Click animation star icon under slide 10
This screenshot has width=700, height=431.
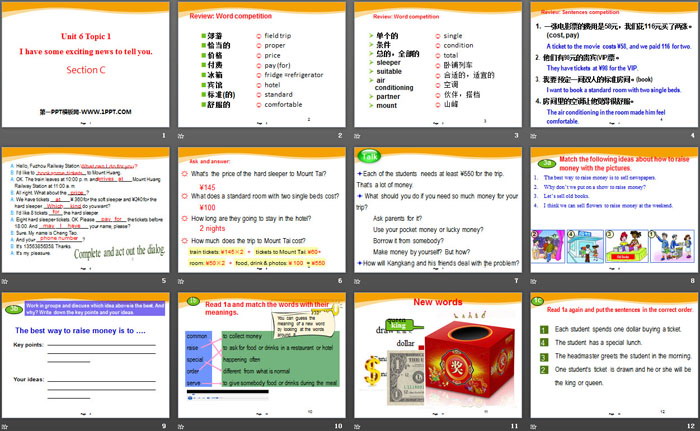tap(181, 427)
